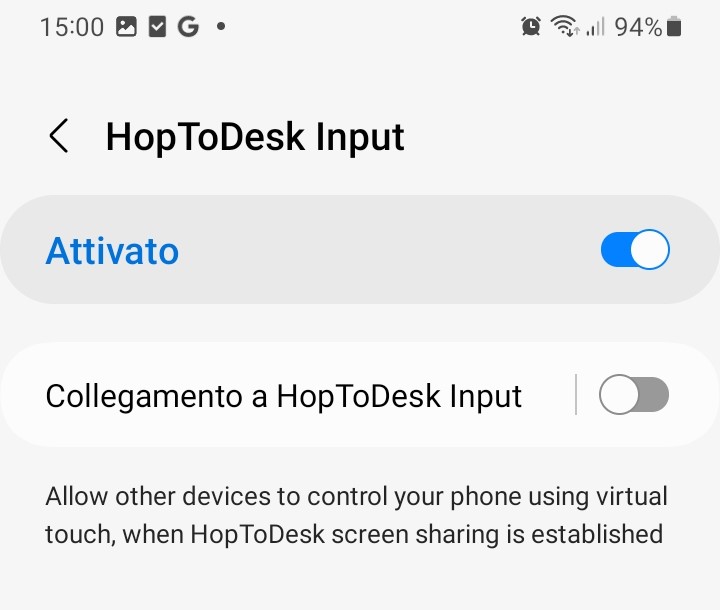
Task: Tap the checkmark task notification icon
Action: click(x=157, y=27)
